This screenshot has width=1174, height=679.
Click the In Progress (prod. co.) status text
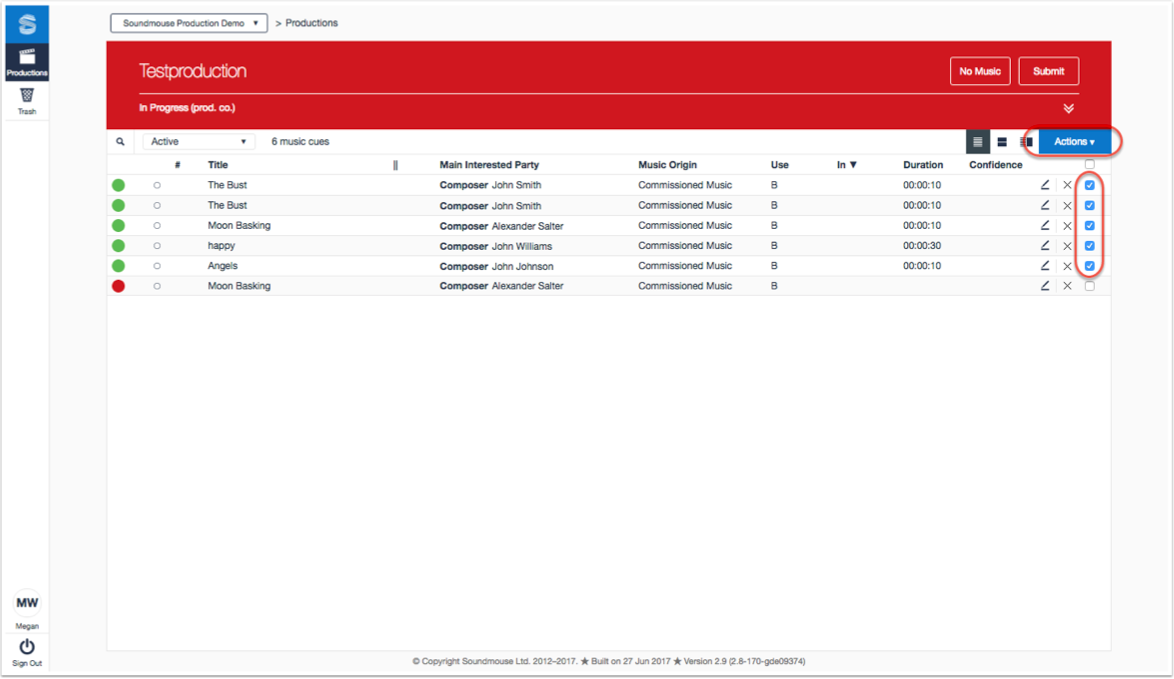coord(186,108)
